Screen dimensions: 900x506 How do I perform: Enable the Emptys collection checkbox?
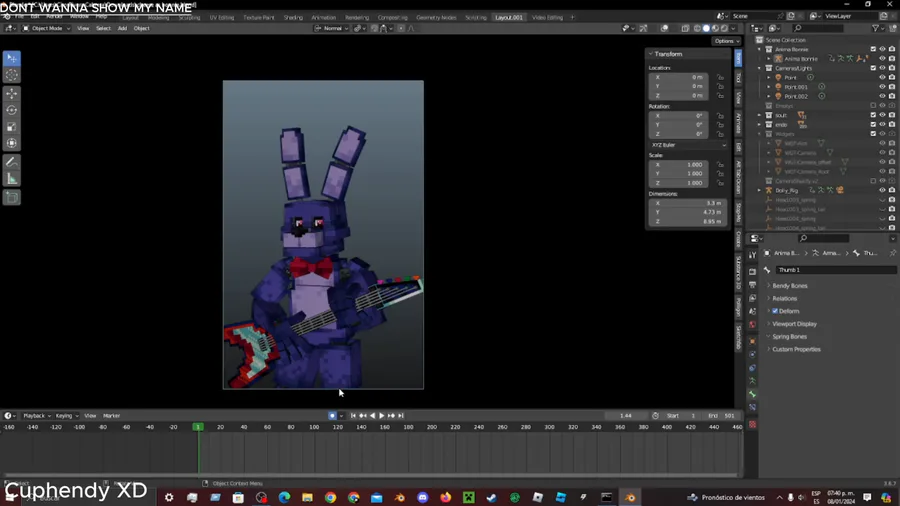[873, 106]
